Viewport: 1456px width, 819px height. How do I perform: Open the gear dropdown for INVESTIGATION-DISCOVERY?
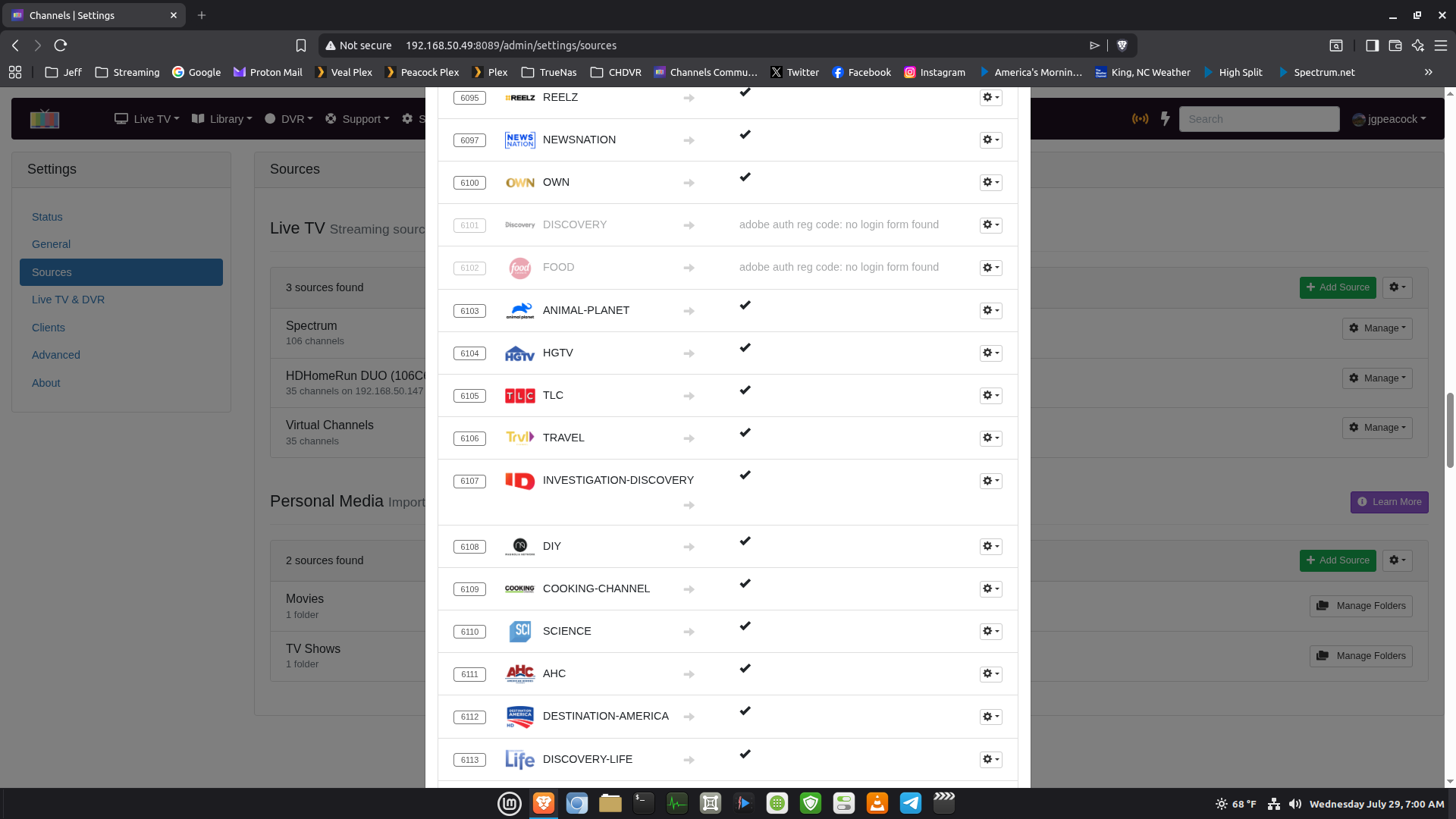coord(990,481)
